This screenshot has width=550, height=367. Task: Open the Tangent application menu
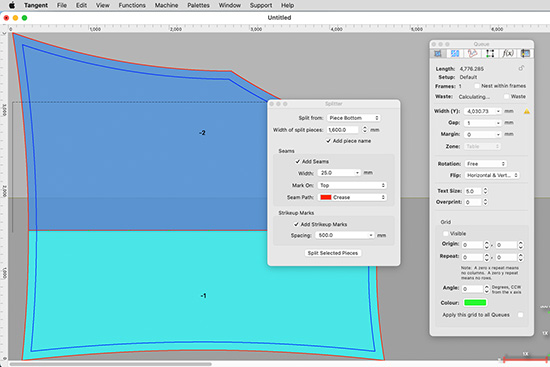(36, 5)
